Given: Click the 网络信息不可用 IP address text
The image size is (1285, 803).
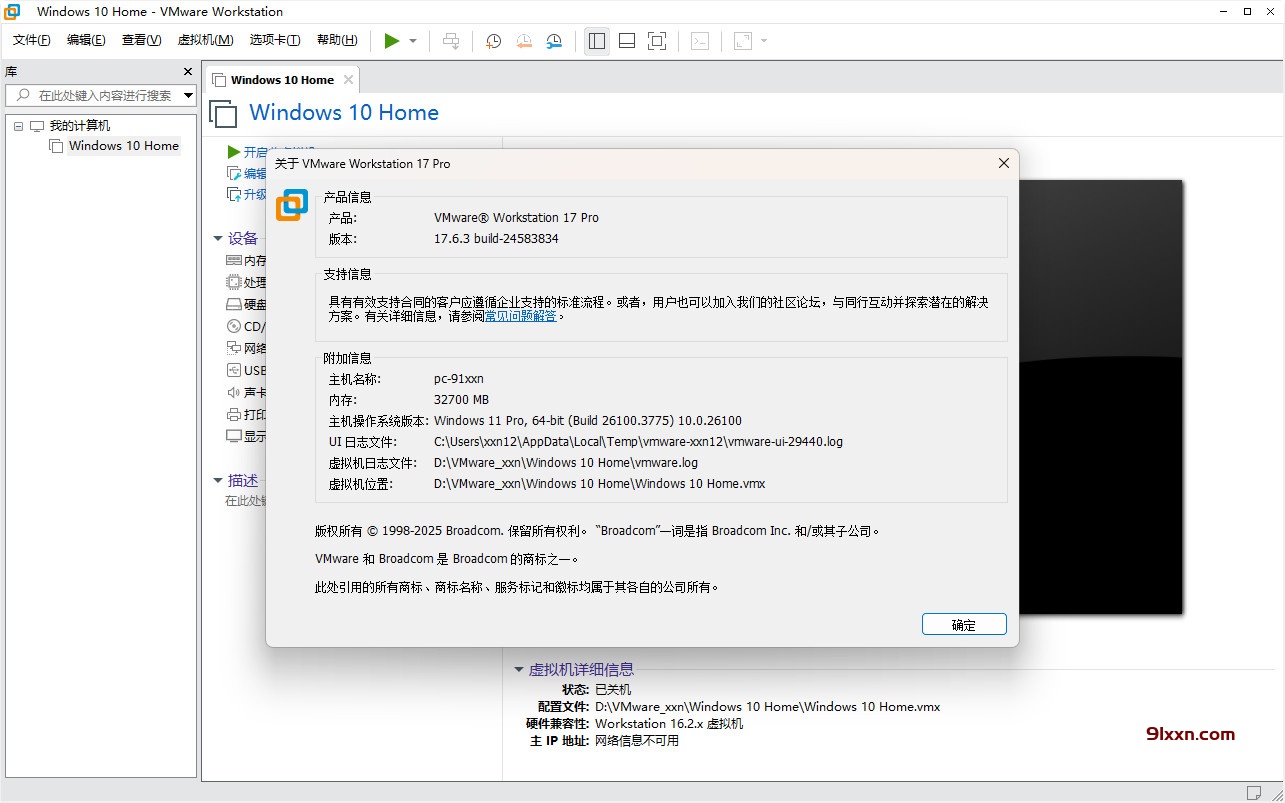Looking at the screenshot, I should click(x=636, y=741).
